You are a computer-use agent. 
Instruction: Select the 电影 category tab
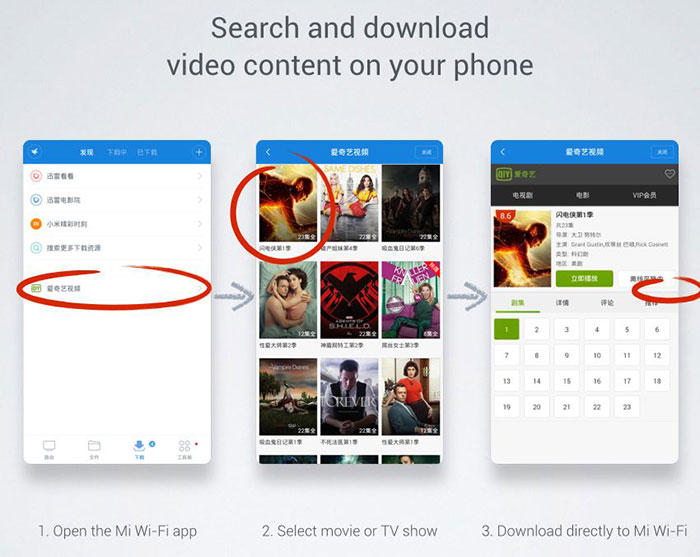point(582,195)
